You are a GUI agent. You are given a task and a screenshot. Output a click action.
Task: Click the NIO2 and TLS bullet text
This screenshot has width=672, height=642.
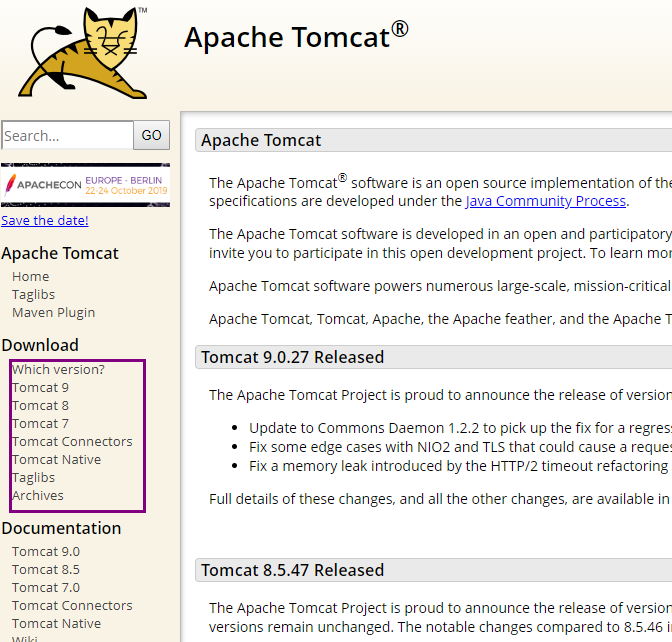[x=460, y=447]
